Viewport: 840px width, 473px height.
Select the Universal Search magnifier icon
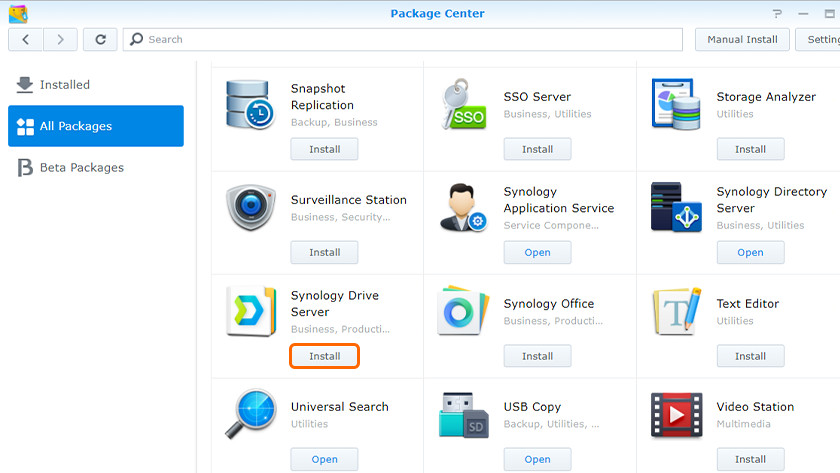pyautogui.click(x=250, y=415)
